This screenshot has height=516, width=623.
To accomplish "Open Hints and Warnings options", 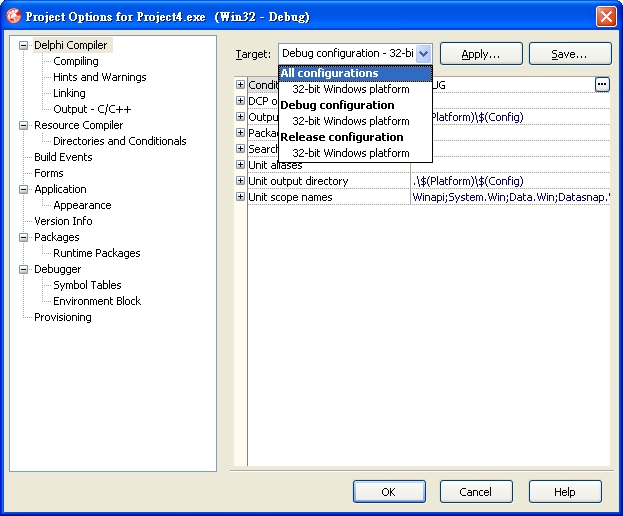I will pyautogui.click(x=100, y=77).
